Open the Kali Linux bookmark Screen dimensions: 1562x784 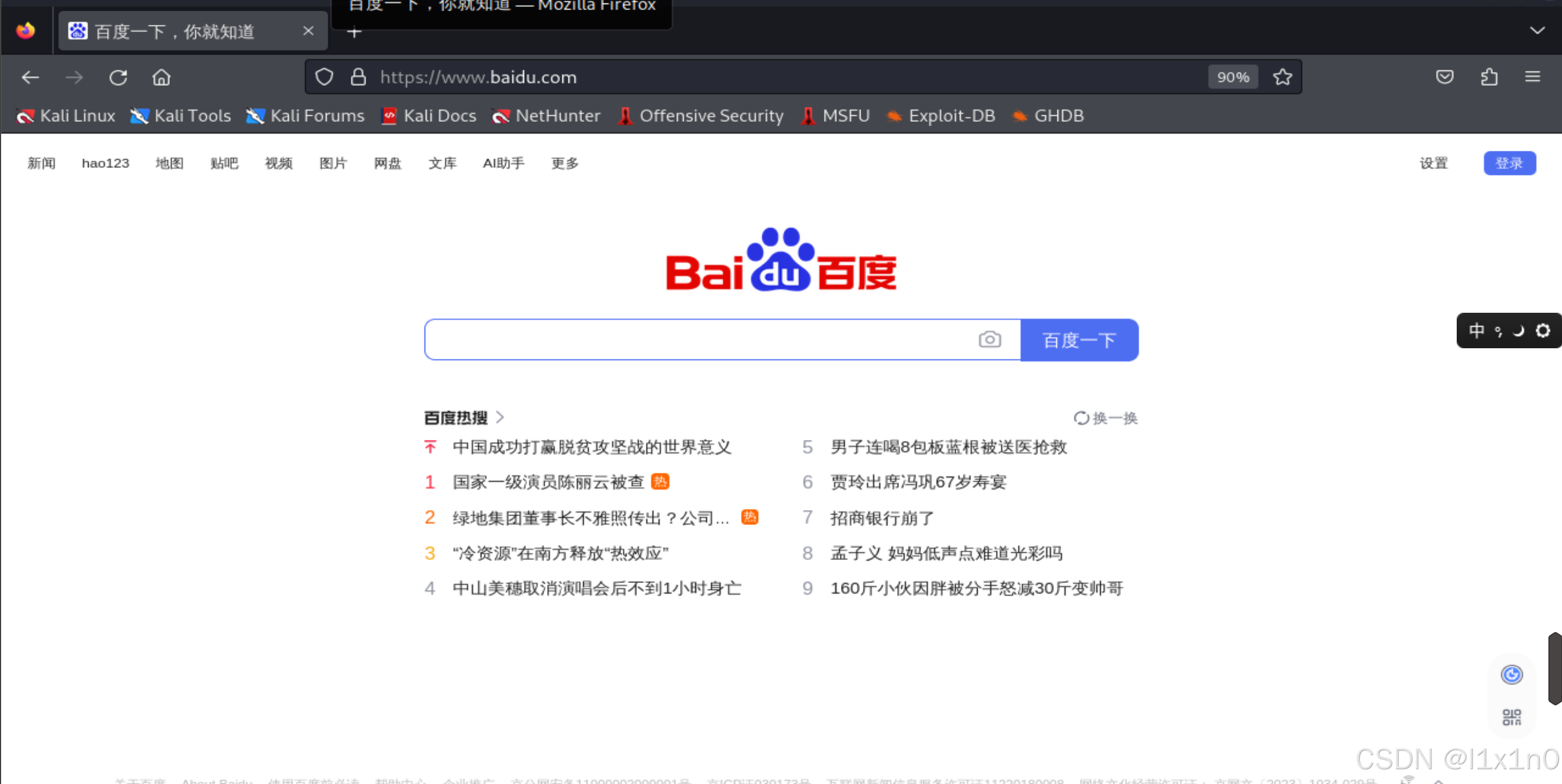click(66, 116)
